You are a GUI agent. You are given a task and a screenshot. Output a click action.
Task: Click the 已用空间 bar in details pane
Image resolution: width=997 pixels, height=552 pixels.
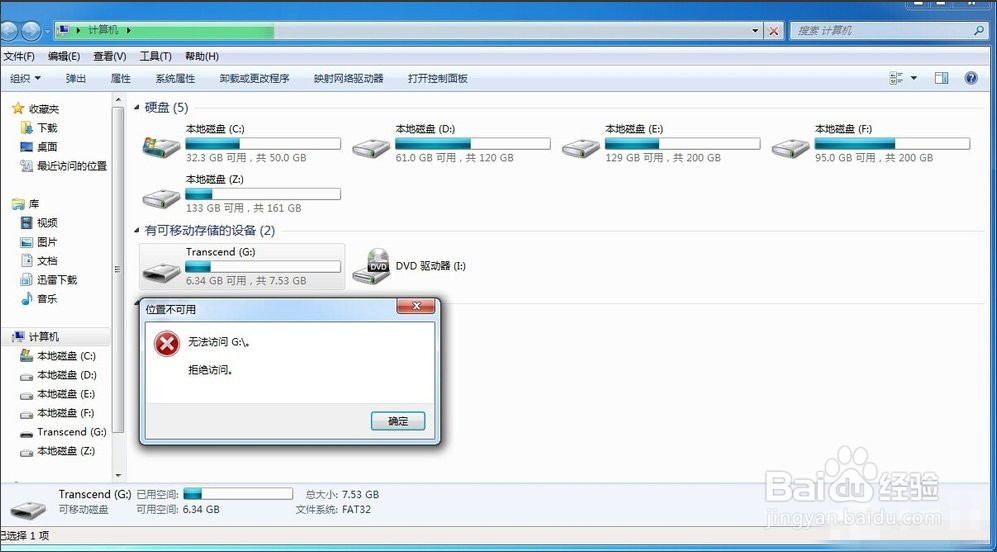[238, 493]
